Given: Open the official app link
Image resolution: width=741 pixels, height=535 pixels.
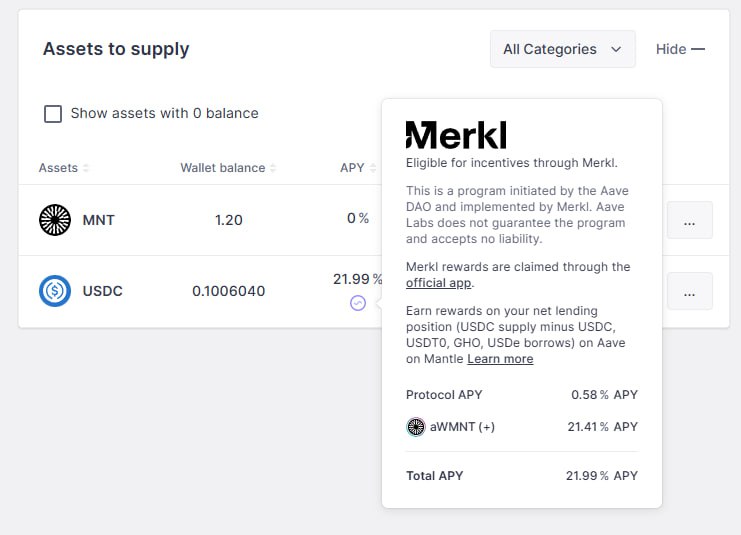Looking at the screenshot, I should [x=439, y=283].
